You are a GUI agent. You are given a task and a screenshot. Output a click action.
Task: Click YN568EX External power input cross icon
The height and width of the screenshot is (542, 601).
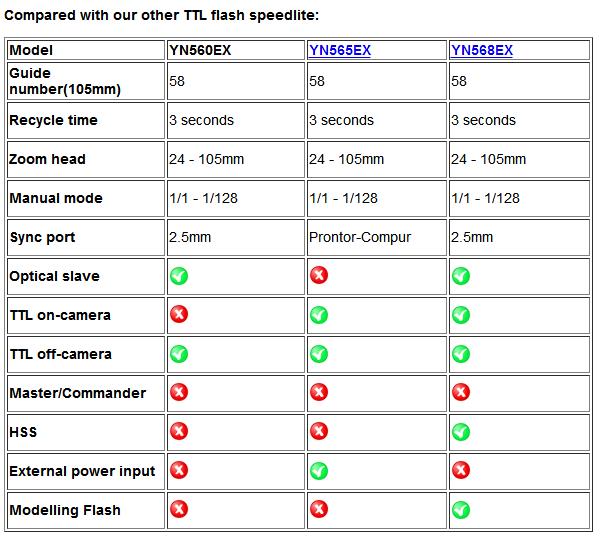point(461,470)
